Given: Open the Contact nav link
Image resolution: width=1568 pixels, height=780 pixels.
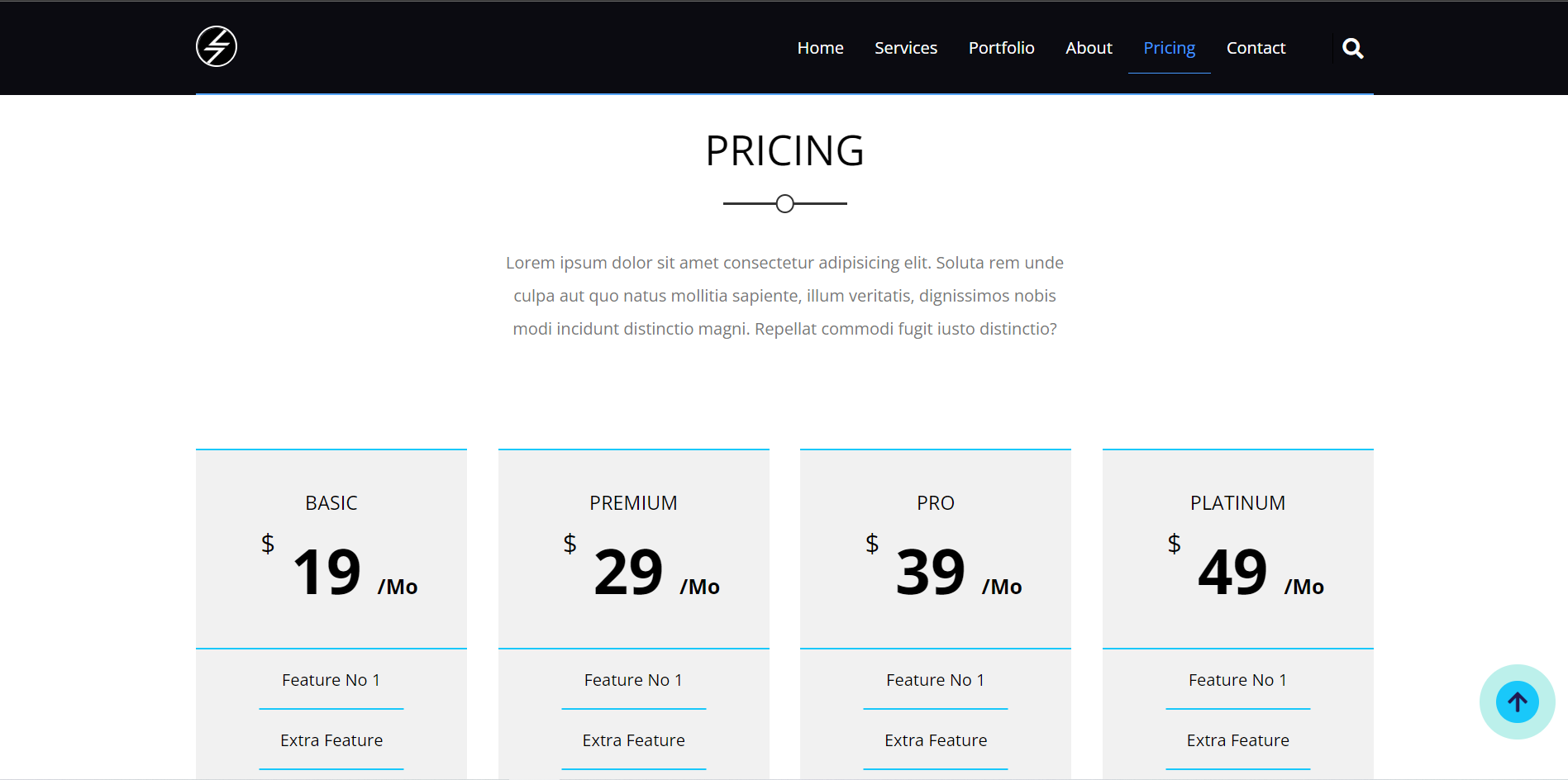Looking at the screenshot, I should 1256,48.
